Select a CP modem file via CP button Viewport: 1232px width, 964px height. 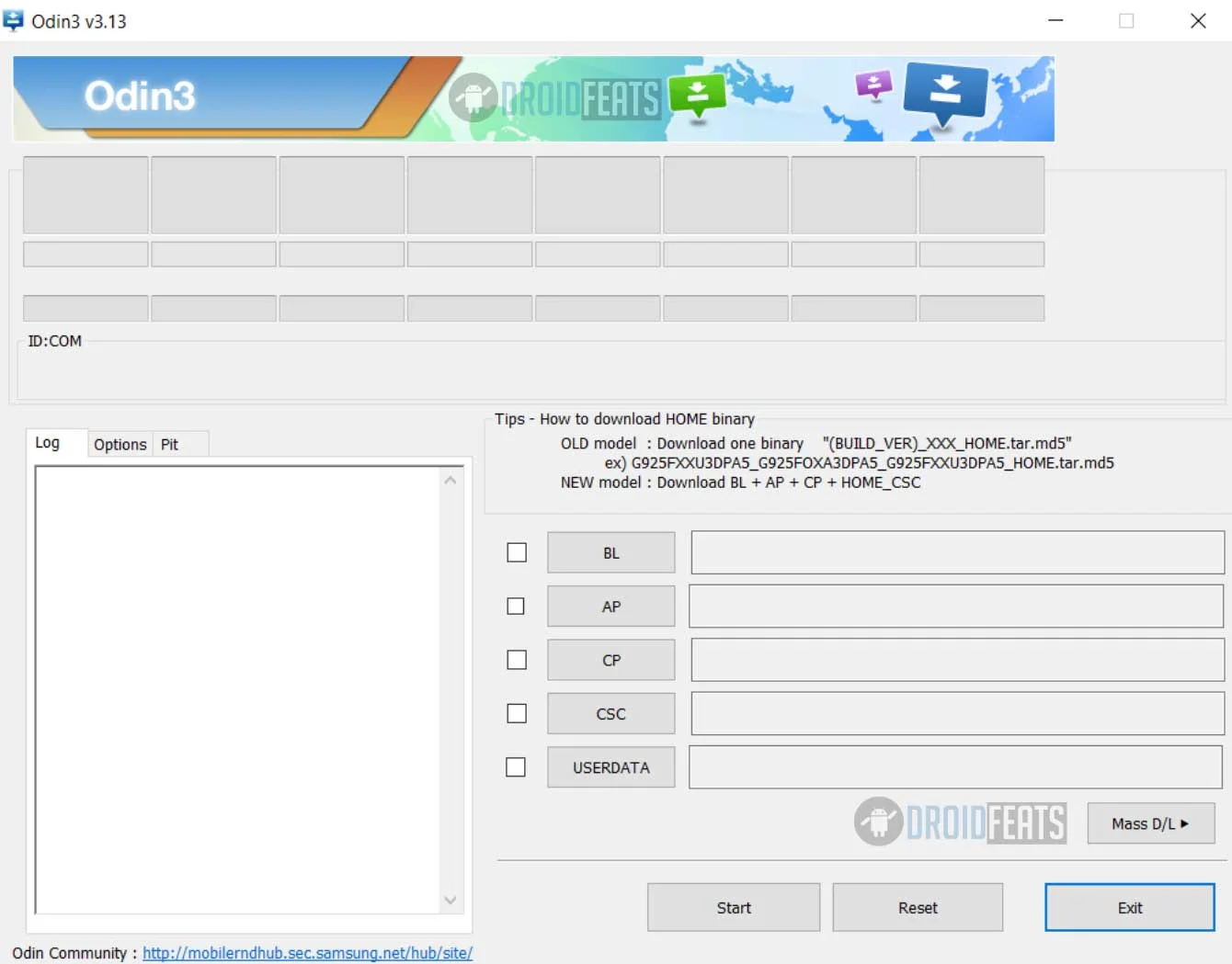coord(611,660)
